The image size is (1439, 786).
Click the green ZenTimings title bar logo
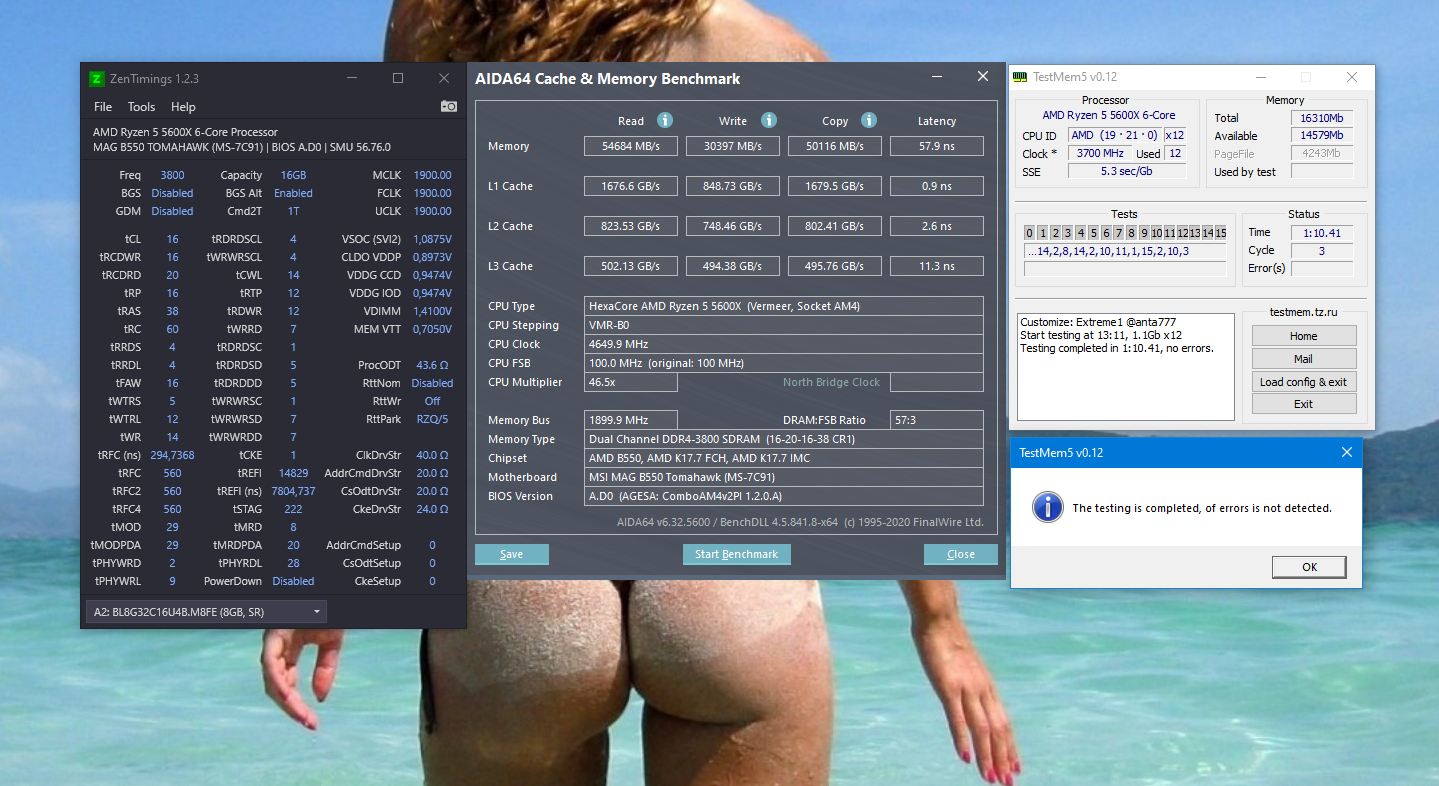(97, 78)
